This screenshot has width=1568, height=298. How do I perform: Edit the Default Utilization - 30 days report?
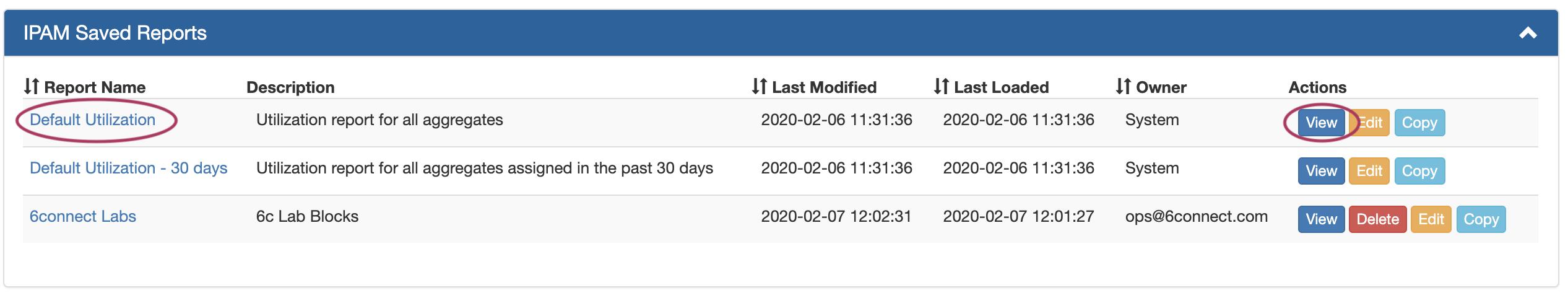[x=1369, y=171]
